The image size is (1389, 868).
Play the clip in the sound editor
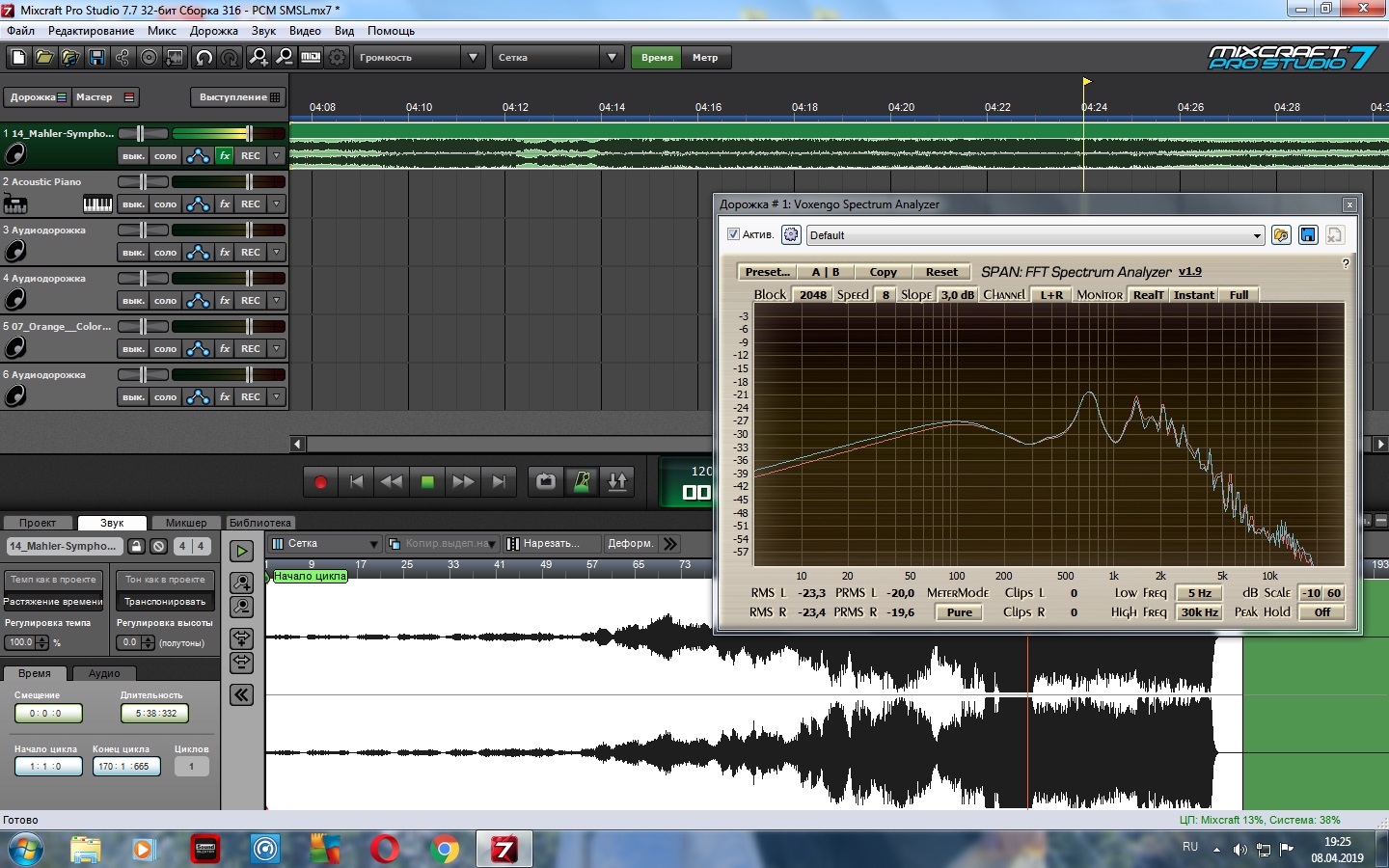[x=241, y=551]
